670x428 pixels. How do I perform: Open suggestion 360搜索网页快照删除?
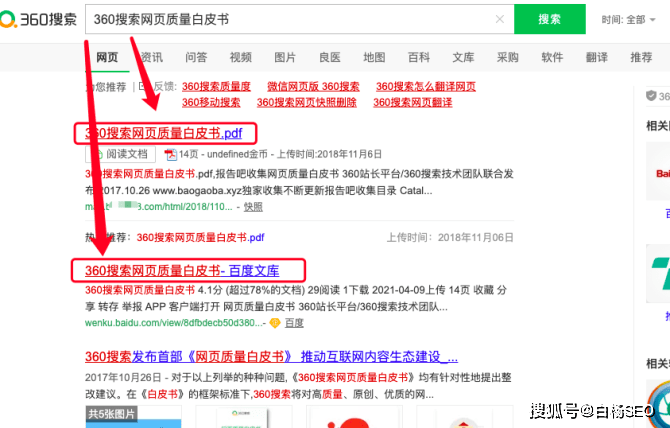(x=306, y=103)
